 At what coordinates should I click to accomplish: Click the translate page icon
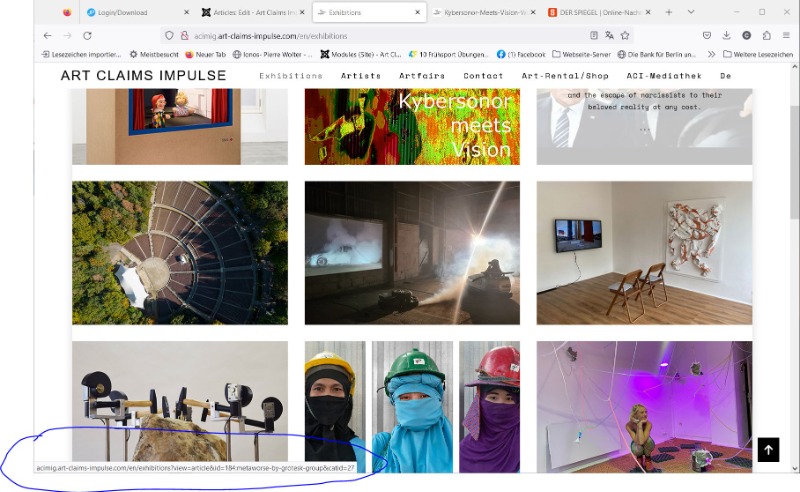point(609,35)
